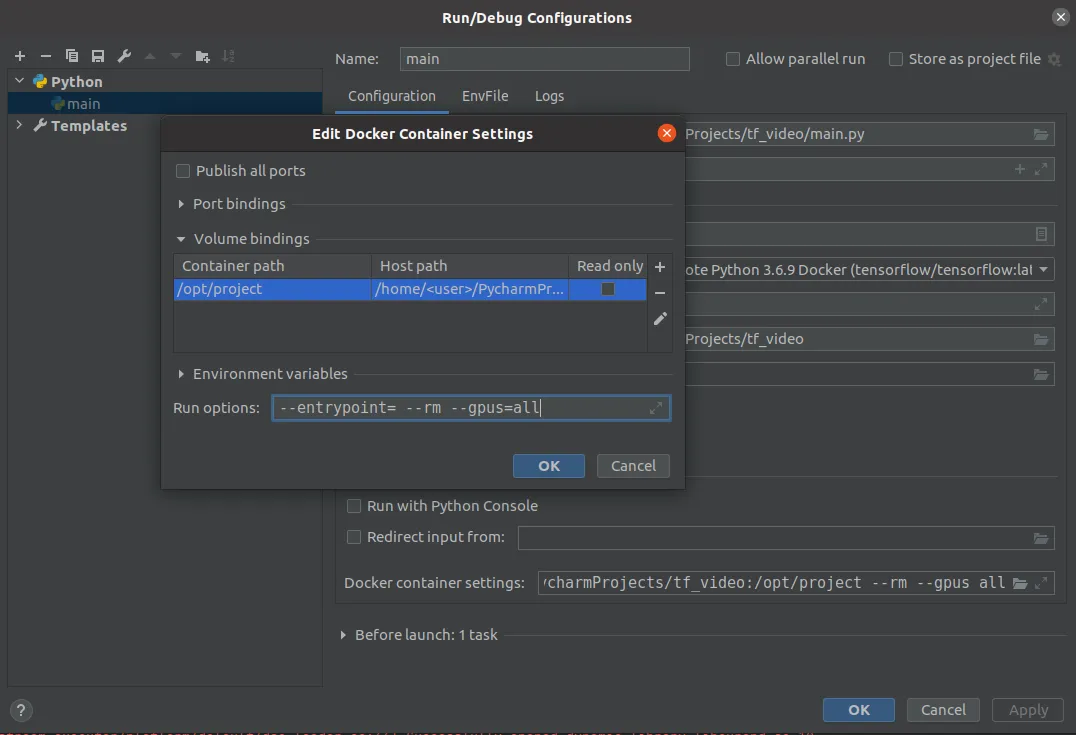Confirm Docker container settings with OK
The width and height of the screenshot is (1076, 735).
click(549, 466)
